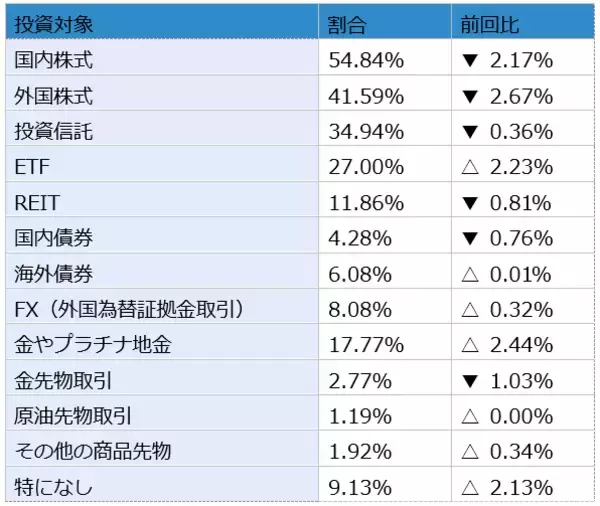Click the down triangle beside 2.67%
The width and height of the screenshot is (600, 506).
(x=470, y=96)
